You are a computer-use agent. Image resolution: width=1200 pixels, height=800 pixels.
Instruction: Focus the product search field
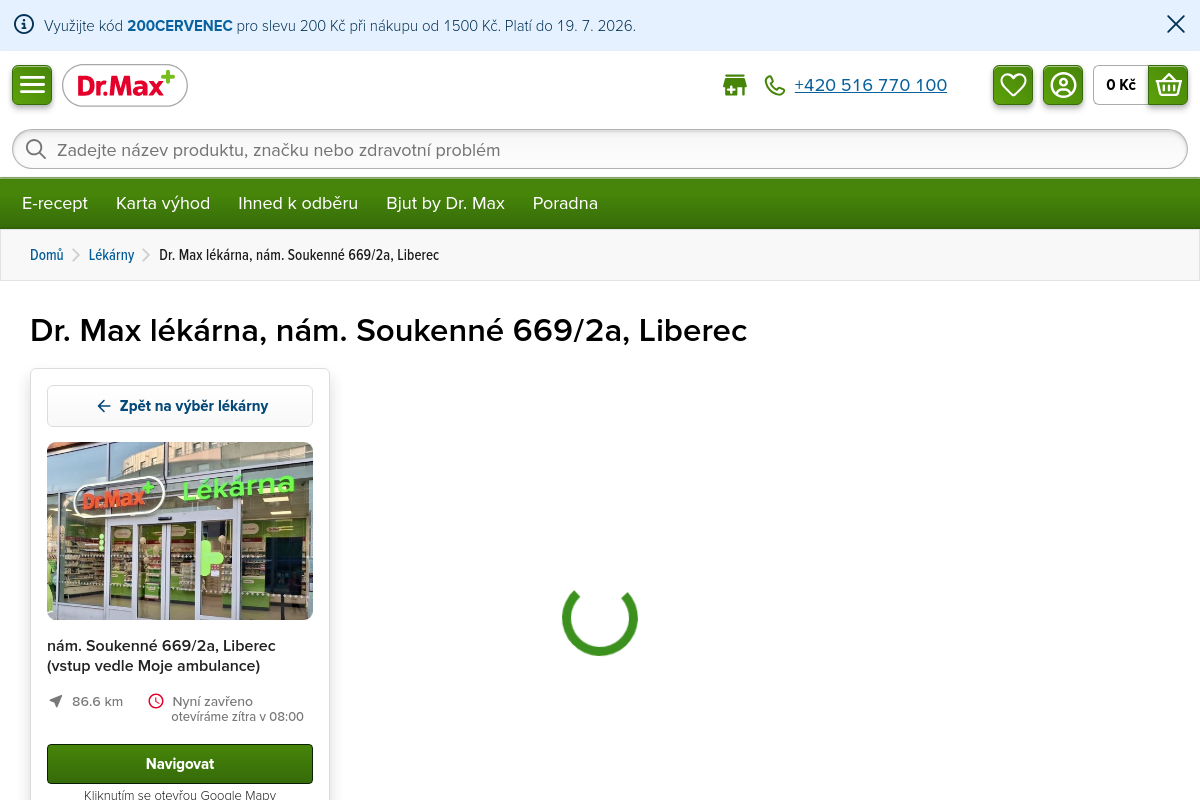(x=600, y=150)
